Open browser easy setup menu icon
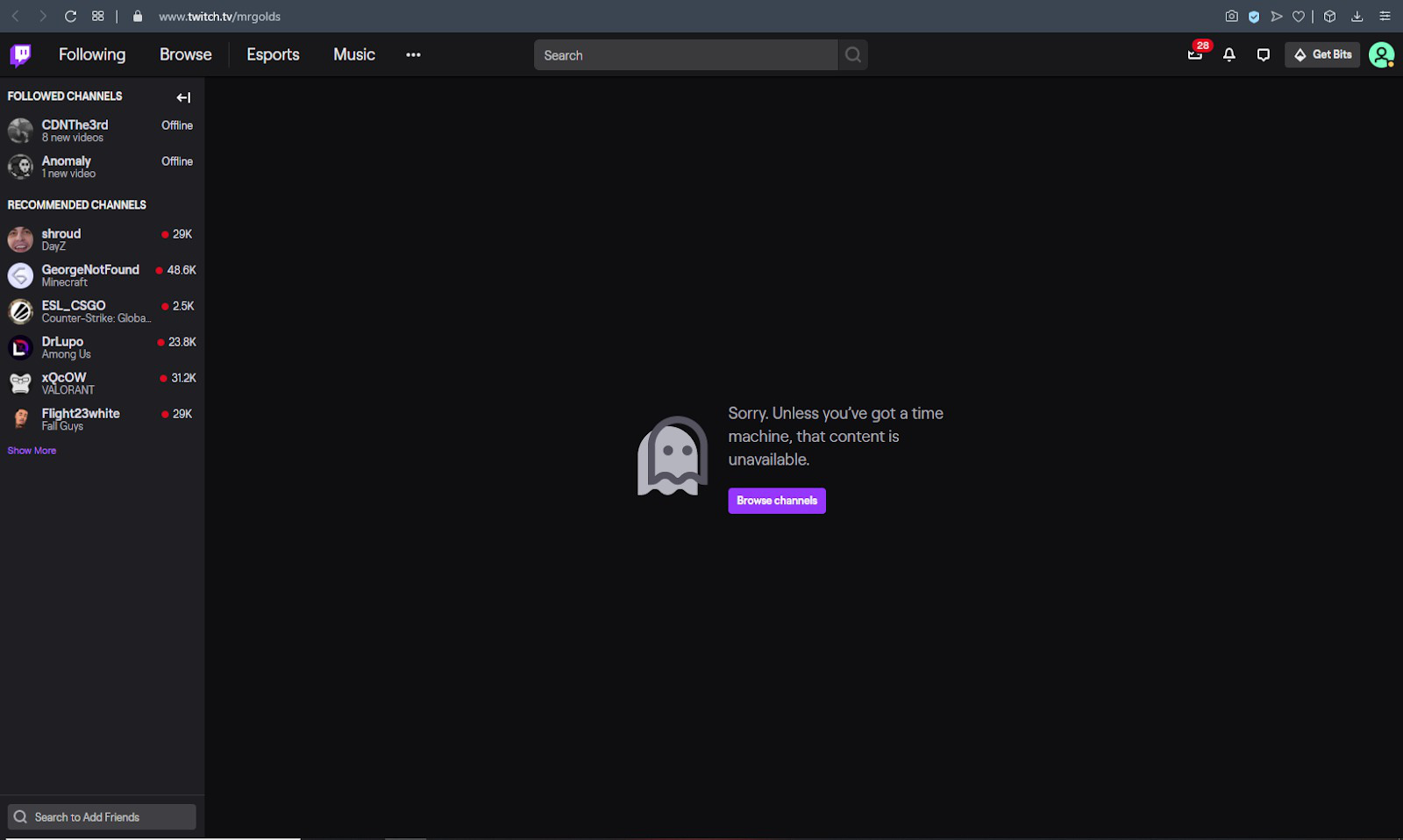This screenshot has height=840, width=1403. pos(1385,16)
